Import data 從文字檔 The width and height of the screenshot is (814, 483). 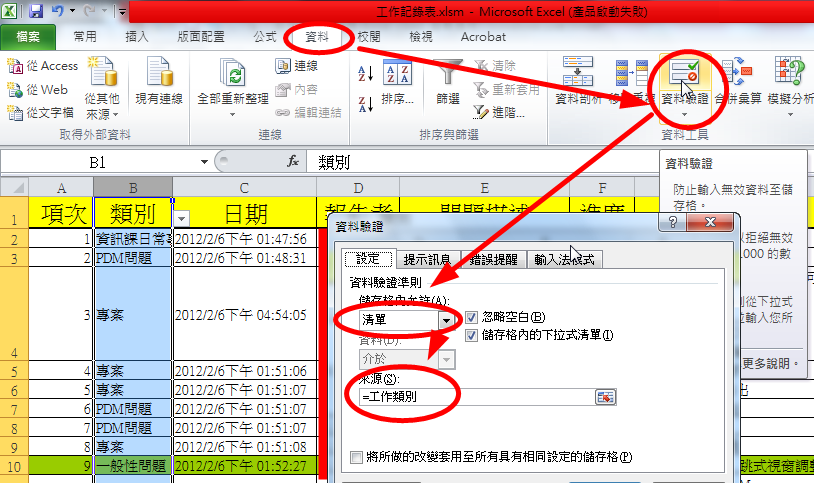pos(40,112)
